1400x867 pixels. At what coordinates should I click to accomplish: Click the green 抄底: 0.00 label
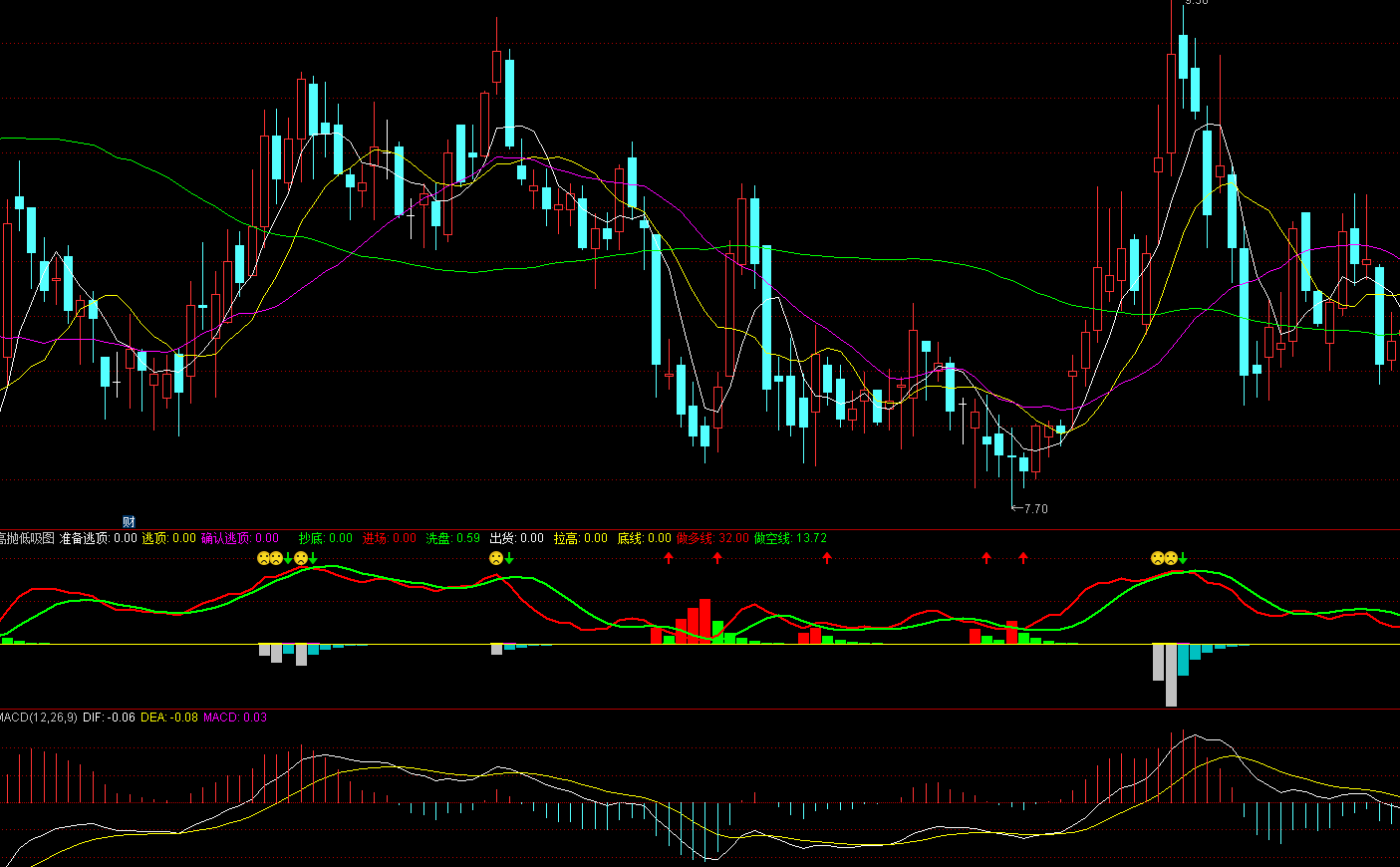click(326, 538)
